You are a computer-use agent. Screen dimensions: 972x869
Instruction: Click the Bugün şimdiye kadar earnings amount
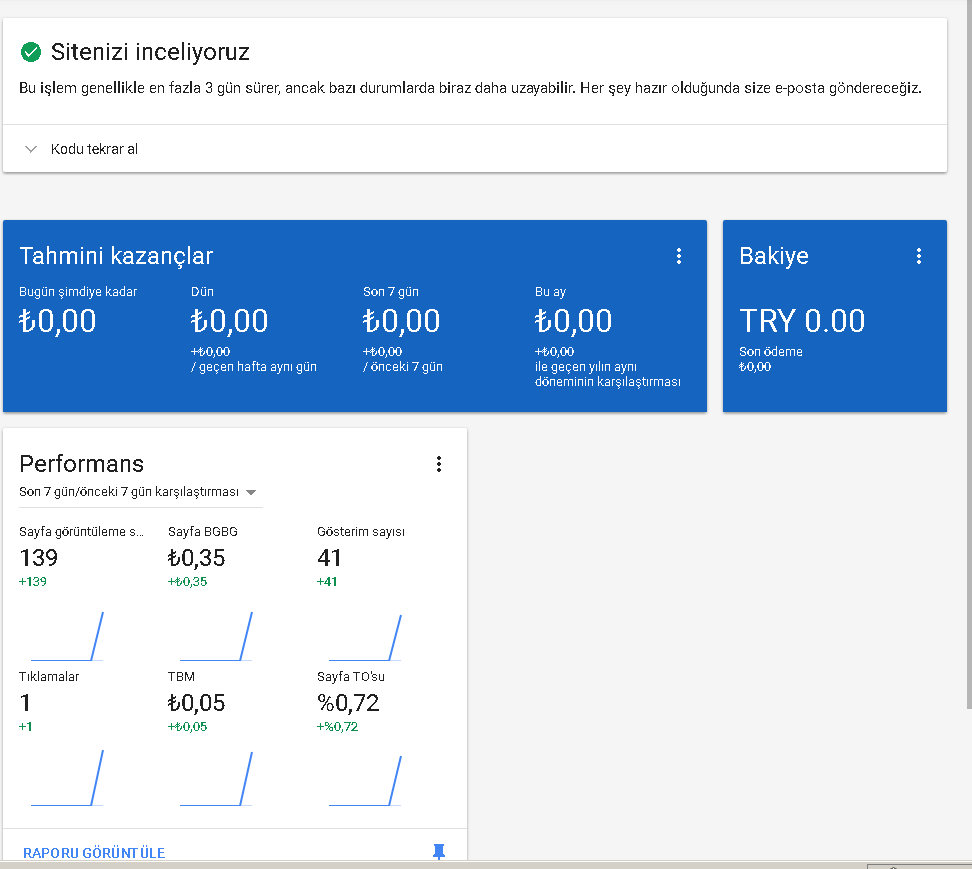coord(58,321)
